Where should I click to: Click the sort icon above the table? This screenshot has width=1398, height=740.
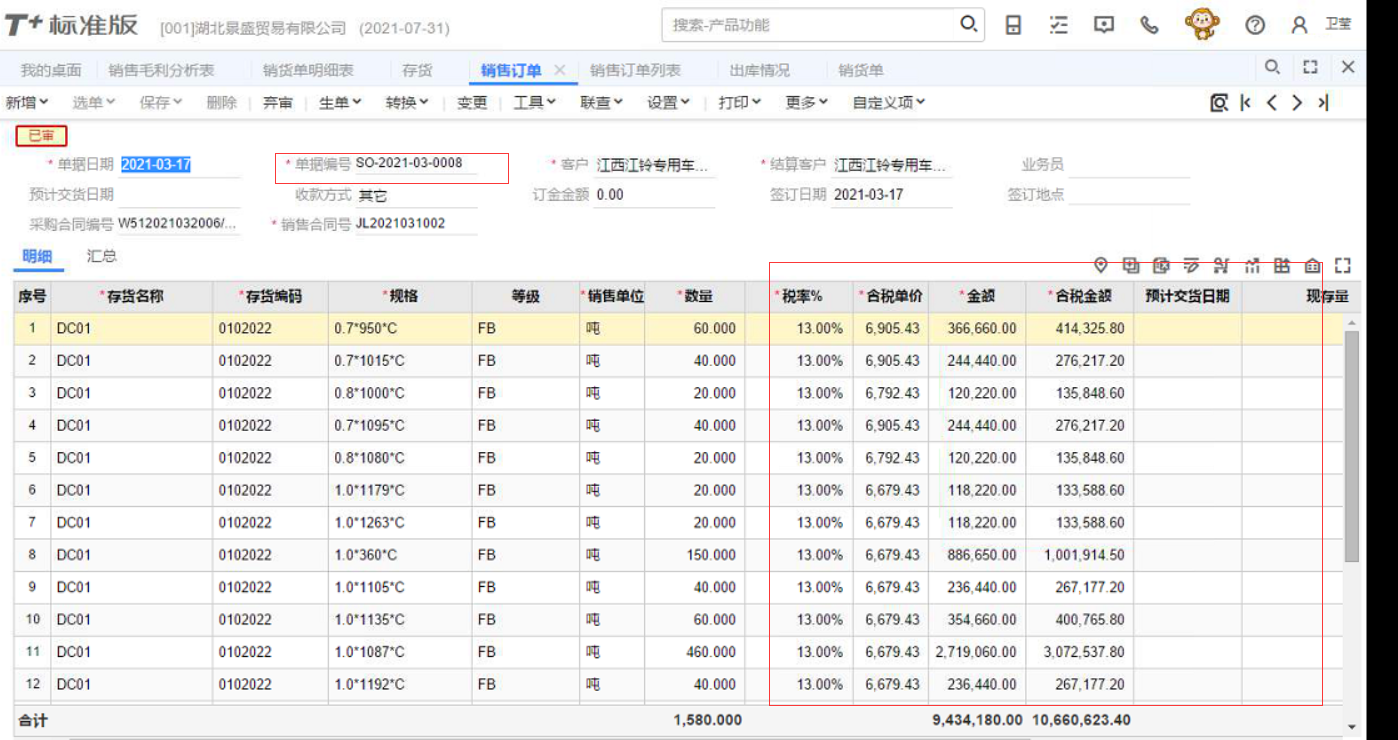point(1221,265)
